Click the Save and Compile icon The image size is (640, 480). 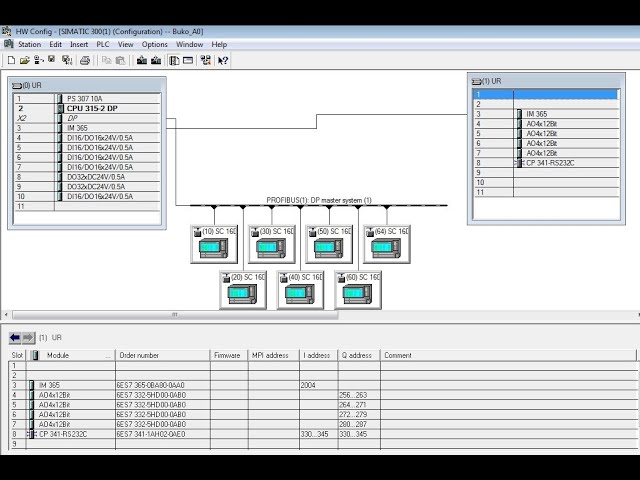coord(67,60)
